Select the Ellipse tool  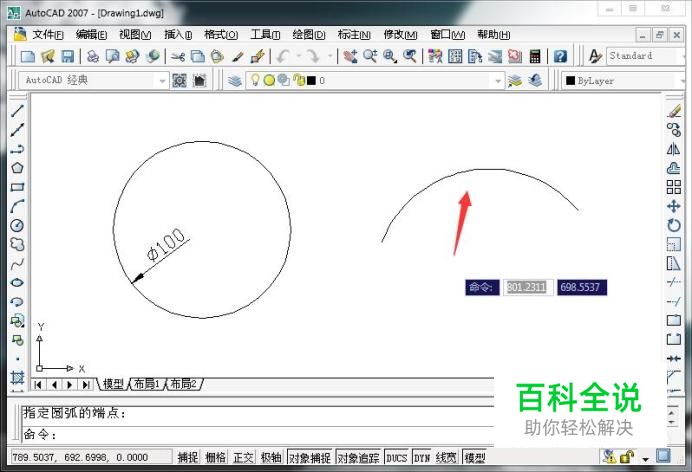click(17, 283)
